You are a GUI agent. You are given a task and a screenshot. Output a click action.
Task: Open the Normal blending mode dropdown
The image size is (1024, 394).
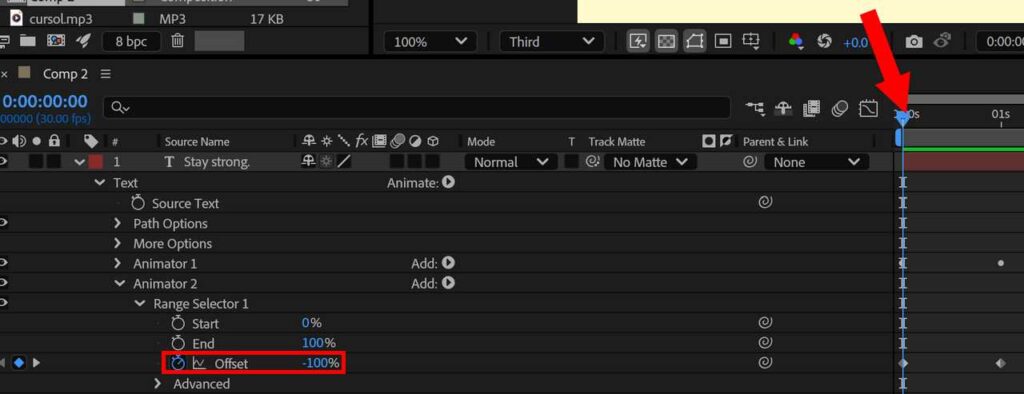point(511,162)
